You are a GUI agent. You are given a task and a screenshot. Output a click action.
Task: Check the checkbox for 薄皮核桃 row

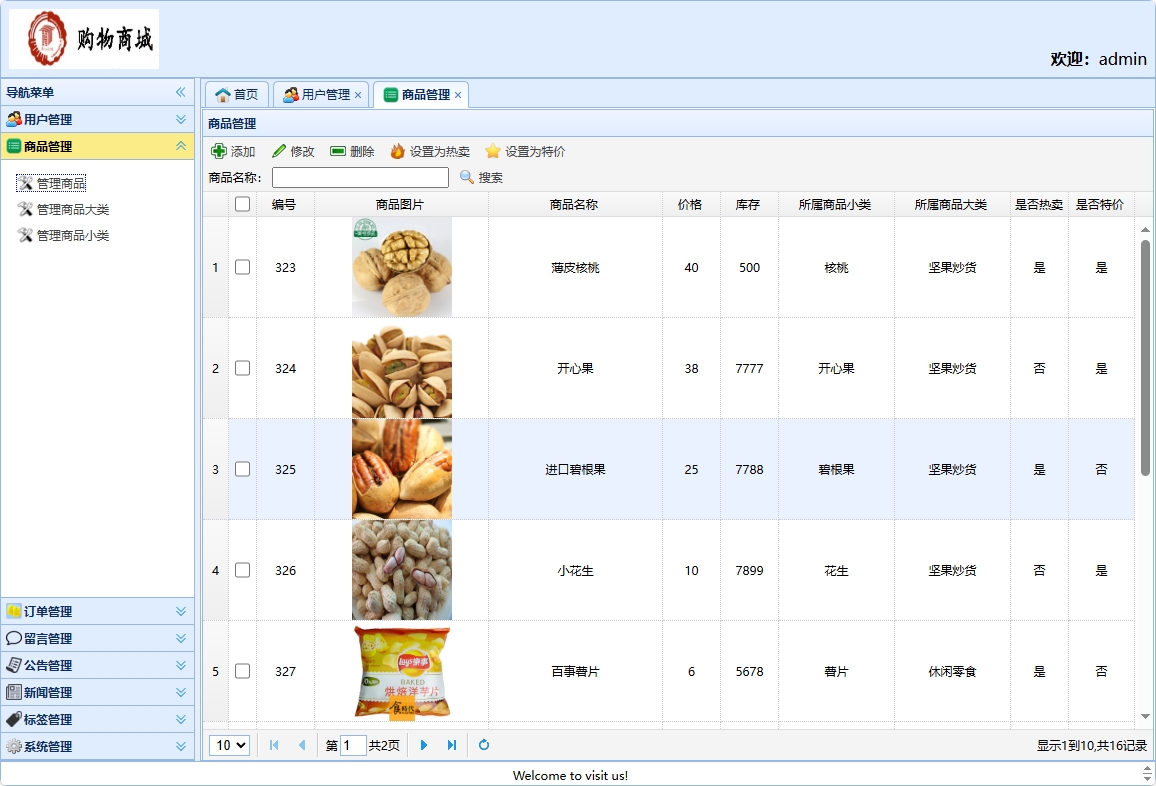[244, 267]
